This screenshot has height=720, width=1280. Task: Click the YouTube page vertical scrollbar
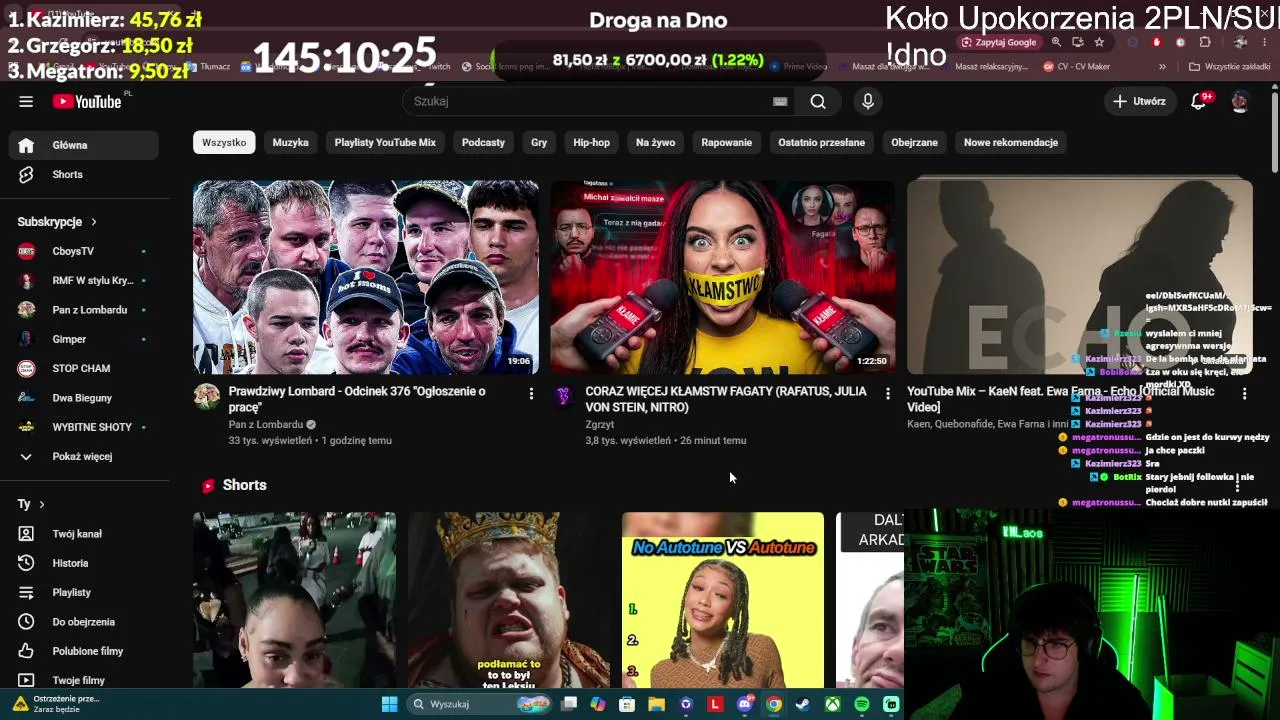1275,130
